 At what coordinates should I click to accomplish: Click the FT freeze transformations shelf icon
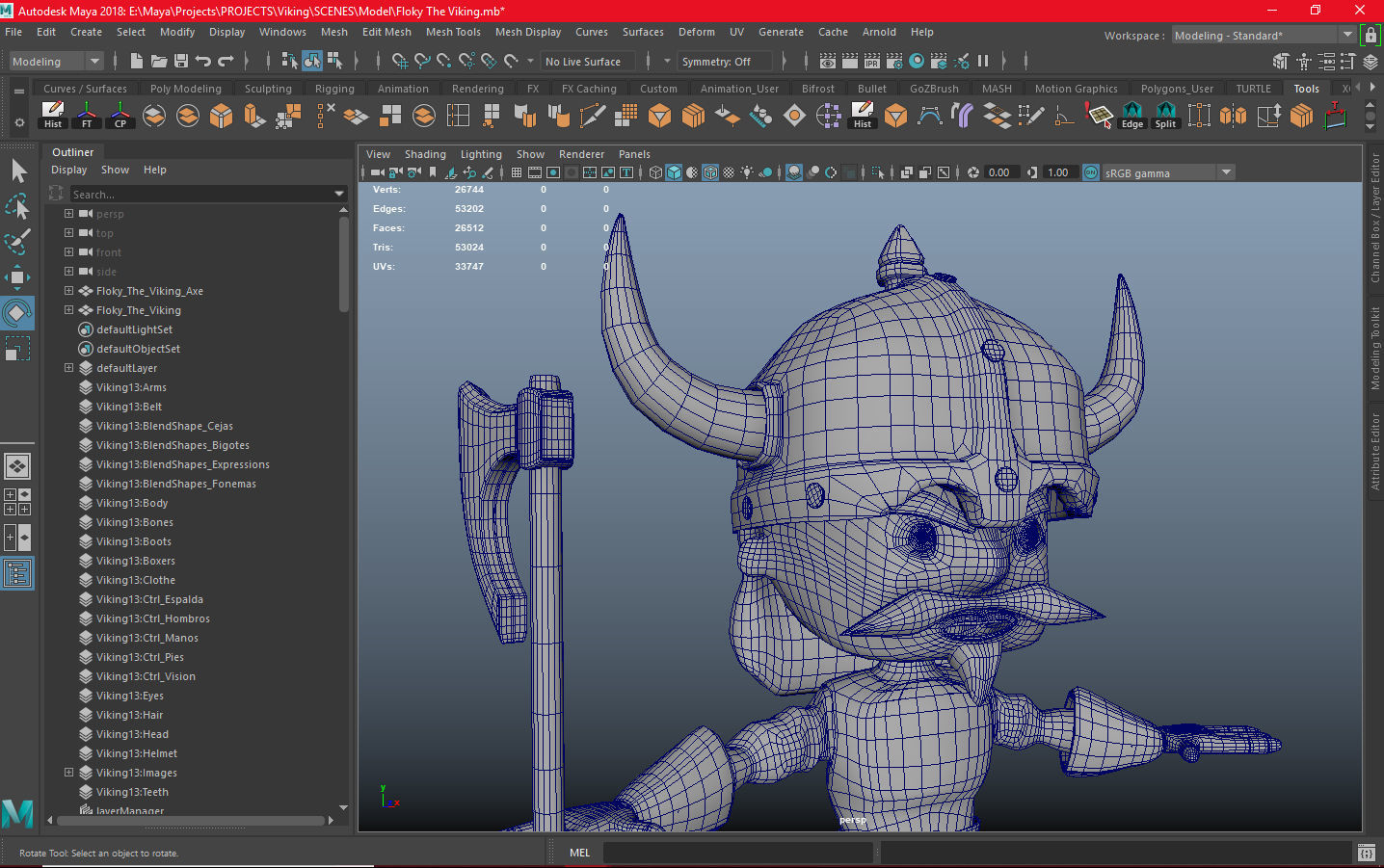click(x=87, y=116)
